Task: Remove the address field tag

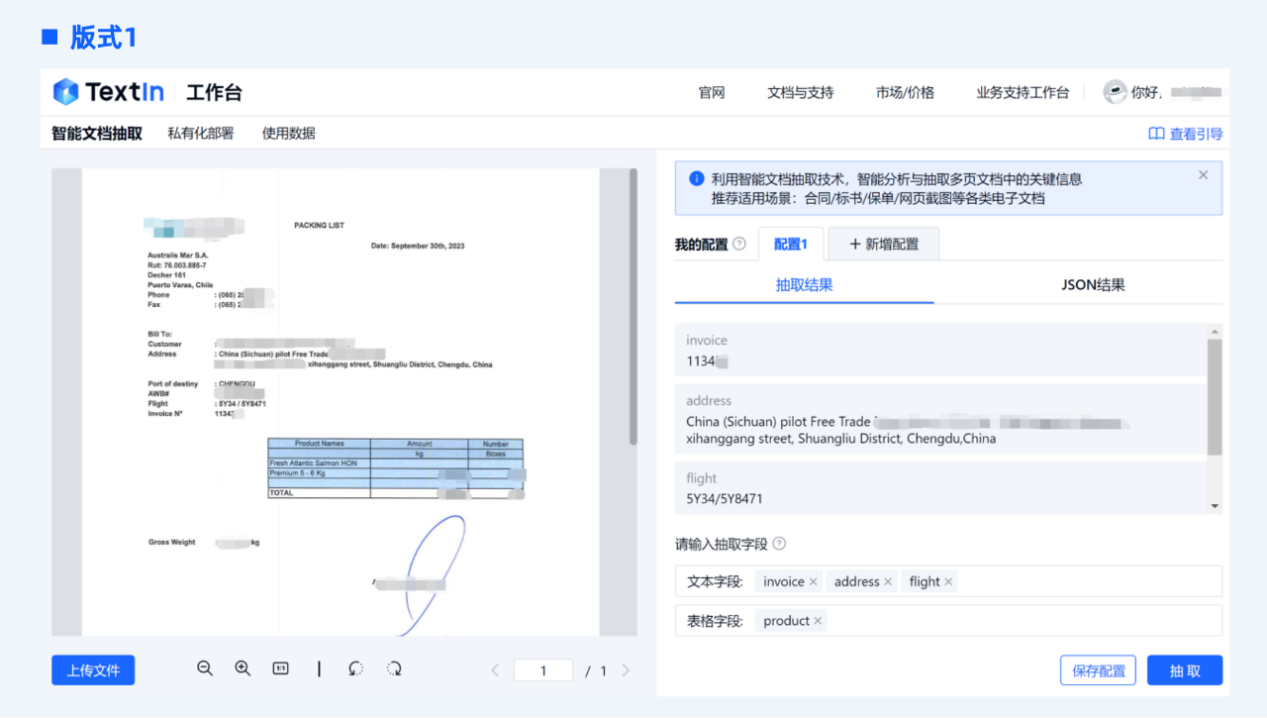Action: (x=888, y=582)
